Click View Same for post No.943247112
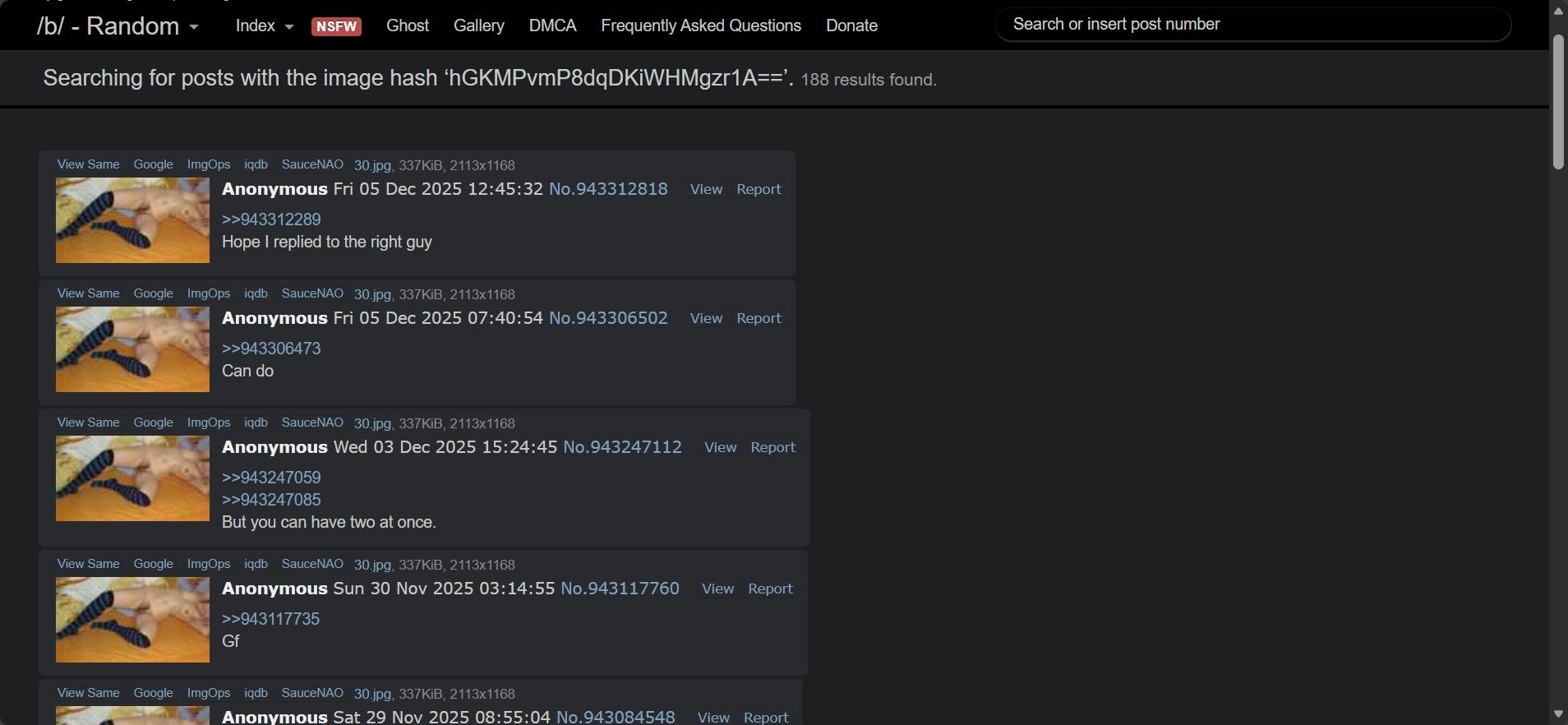The height and width of the screenshot is (725, 1568). (x=88, y=423)
